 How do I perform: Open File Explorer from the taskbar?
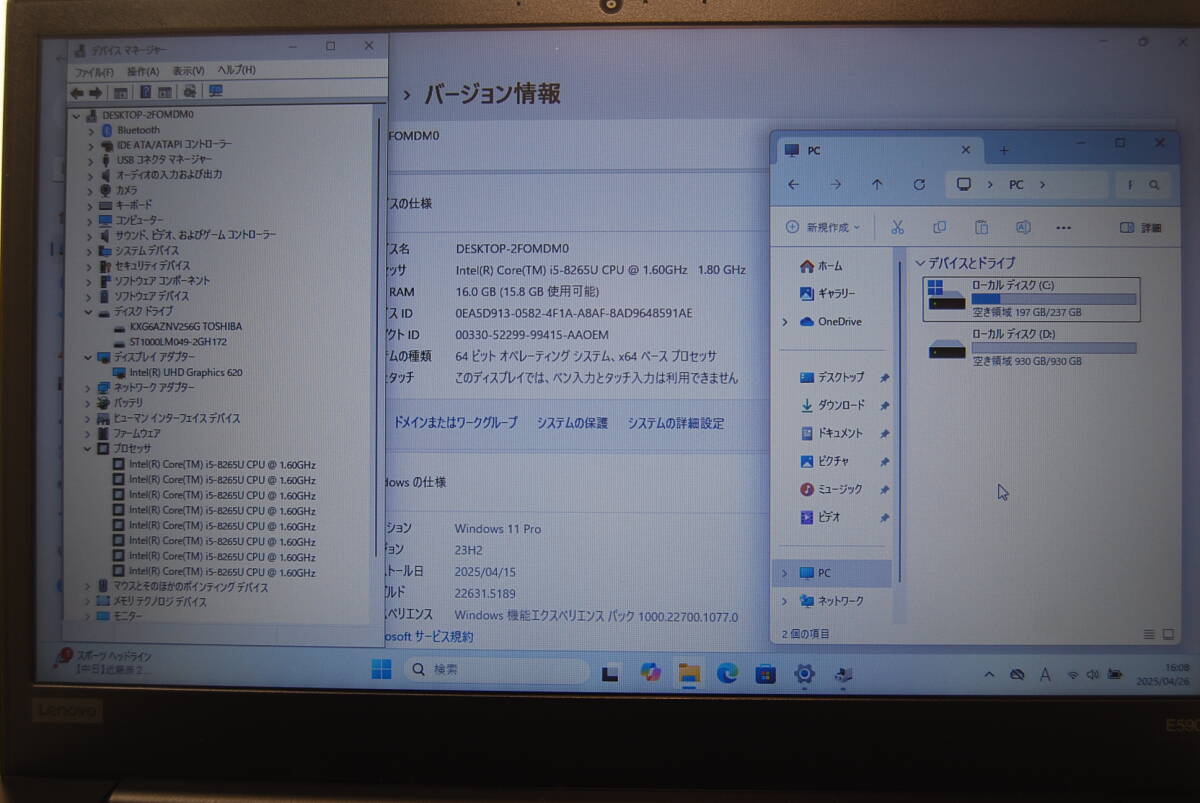[x=689, y=673]
